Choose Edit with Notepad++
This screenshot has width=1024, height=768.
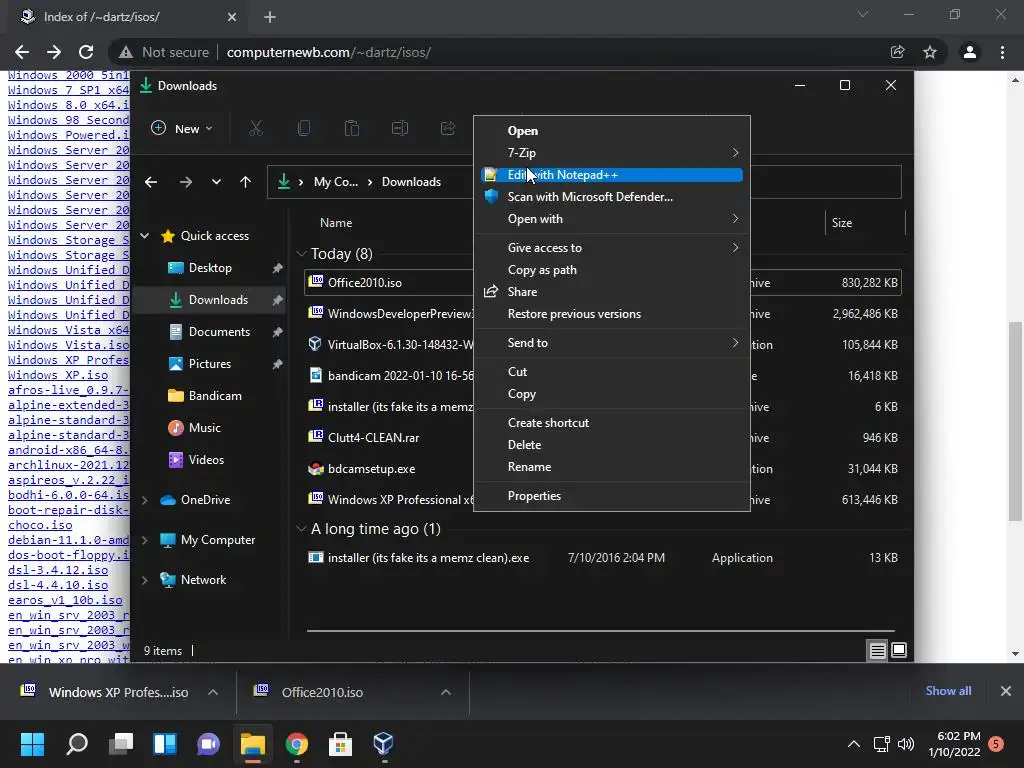point(612,175)
